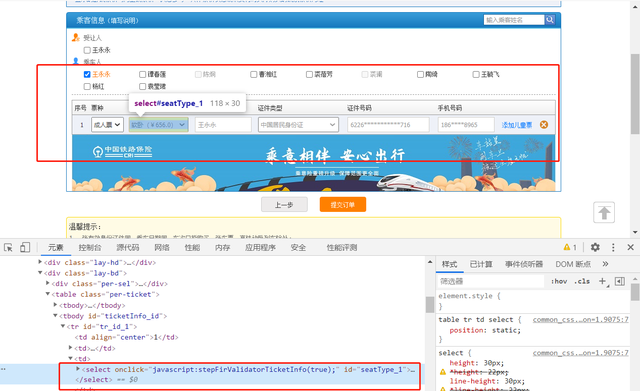Expand the div class="per-sel" node
Image resolution: width=640 pixels, height=391 pixels.
48,283
